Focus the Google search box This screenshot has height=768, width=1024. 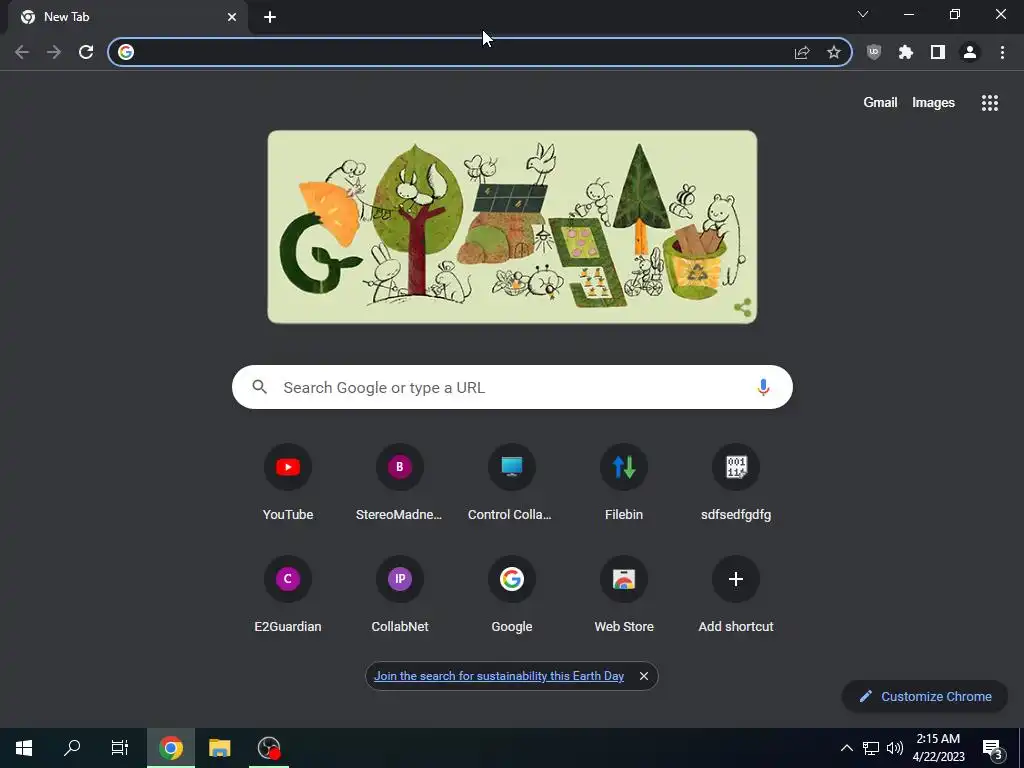pyautogui.click(x=512, y=387)
